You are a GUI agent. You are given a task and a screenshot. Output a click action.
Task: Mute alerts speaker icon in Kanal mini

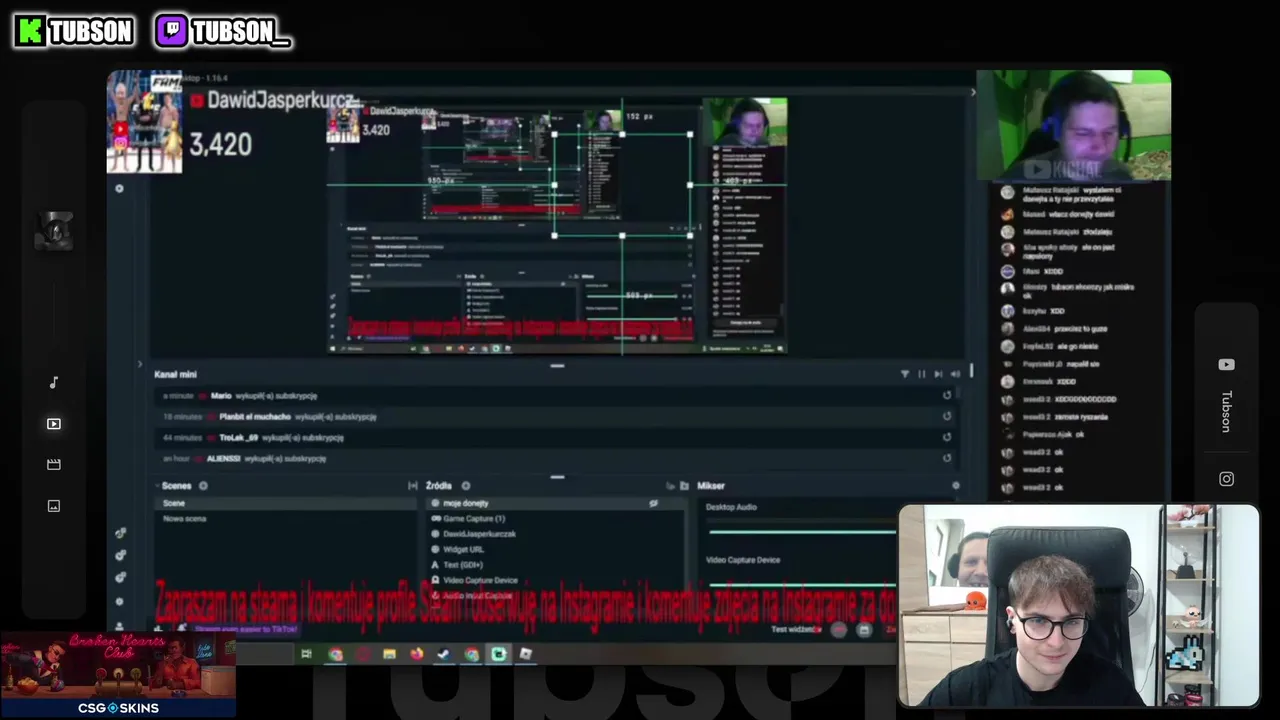(x=955, y=374)
